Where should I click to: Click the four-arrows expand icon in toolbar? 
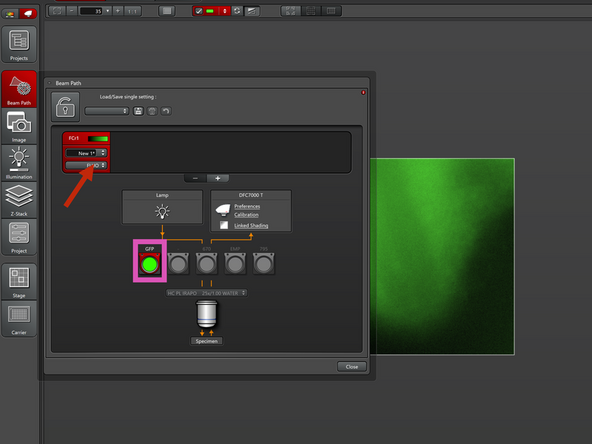tap(290, 11)
